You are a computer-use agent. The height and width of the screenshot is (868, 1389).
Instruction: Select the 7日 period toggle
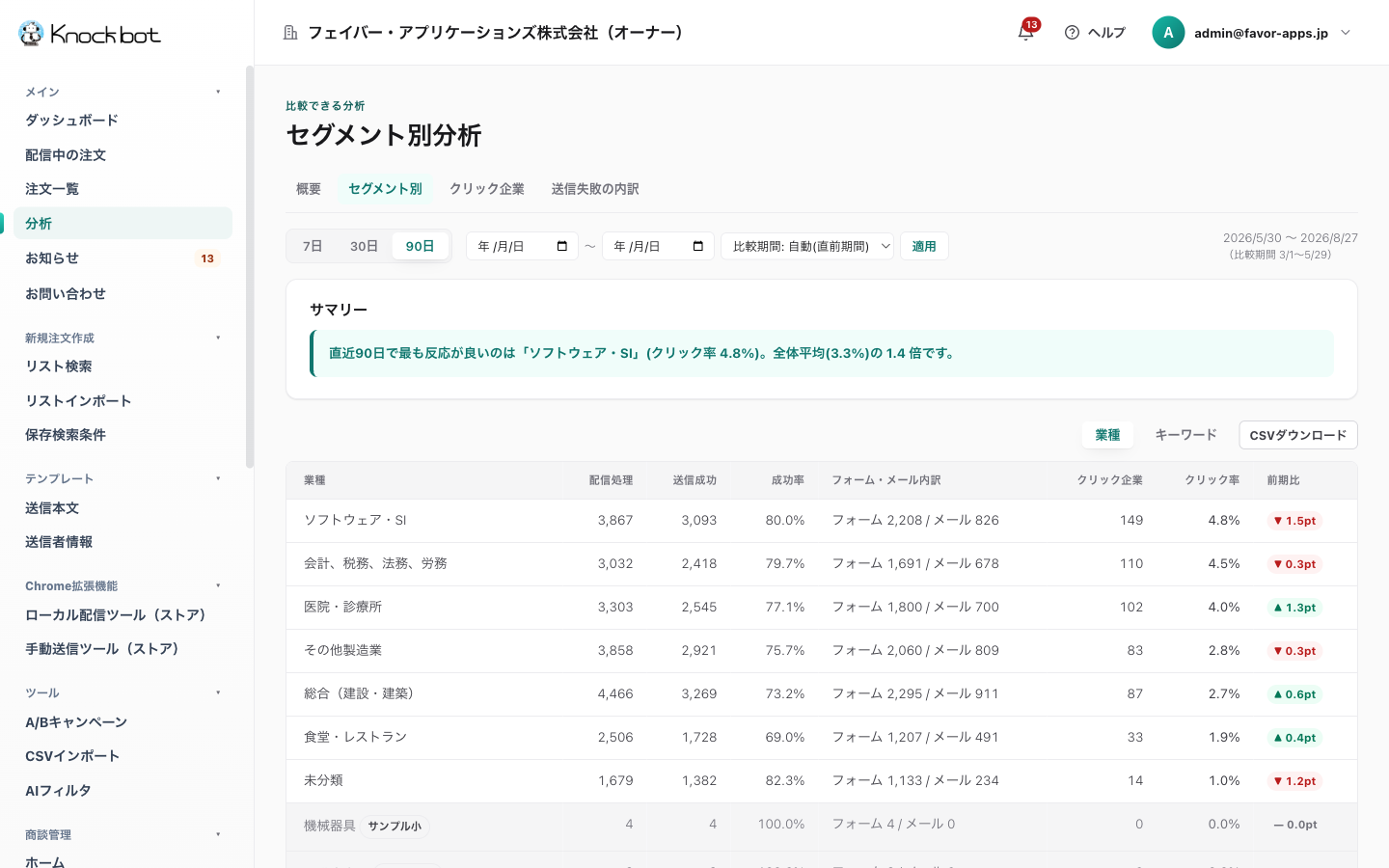click(313, 246)
